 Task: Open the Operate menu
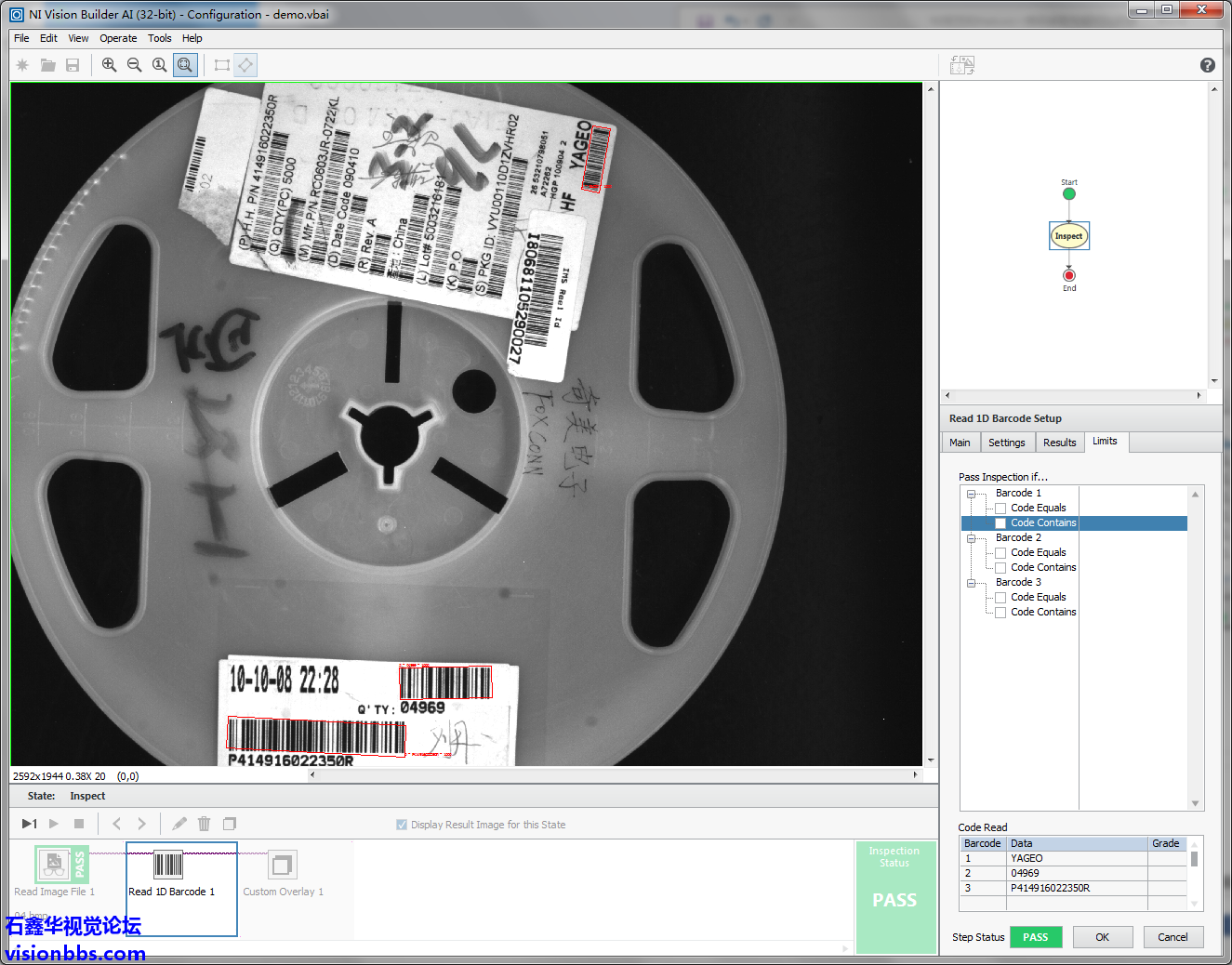[118, 38]
